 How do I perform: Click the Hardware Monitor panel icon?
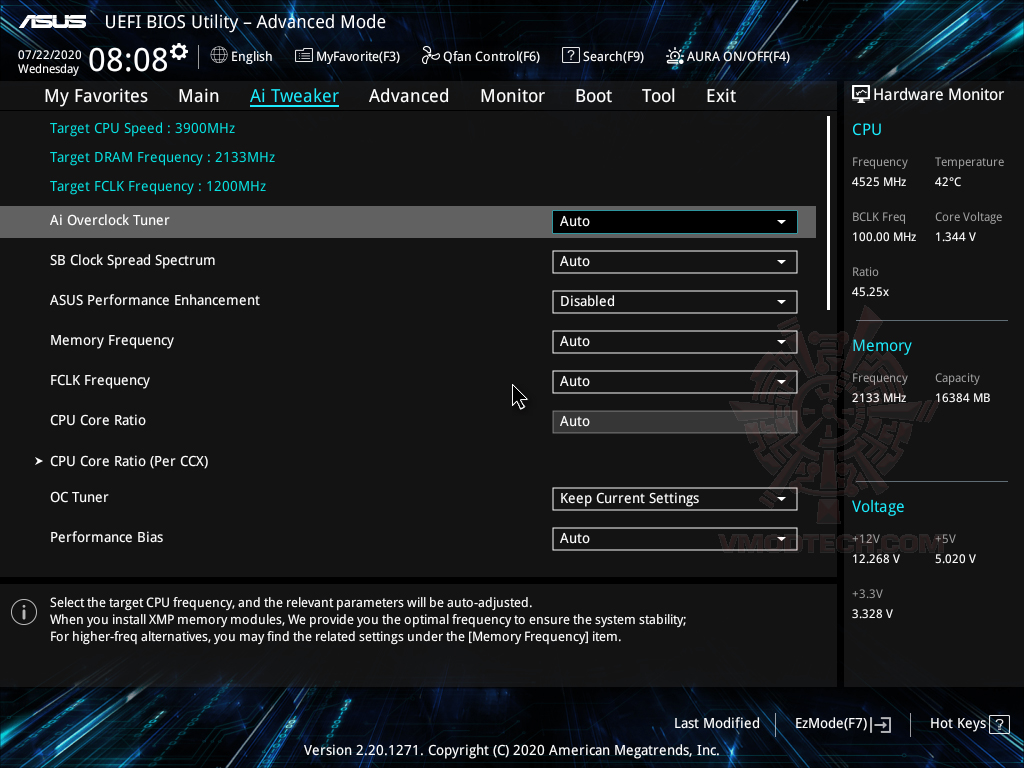(860, 94)
